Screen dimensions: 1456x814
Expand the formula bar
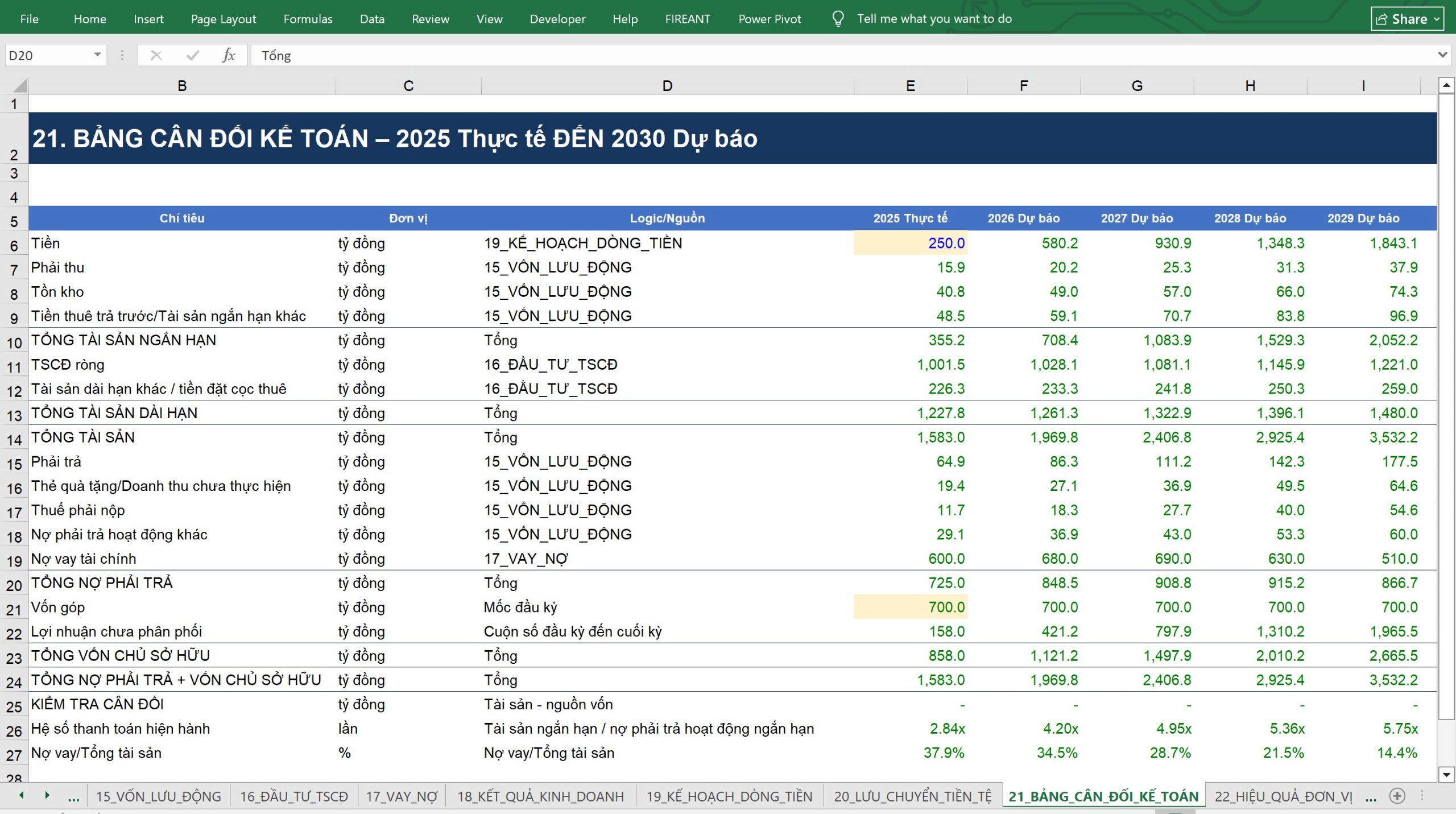tap(1443, 55)
